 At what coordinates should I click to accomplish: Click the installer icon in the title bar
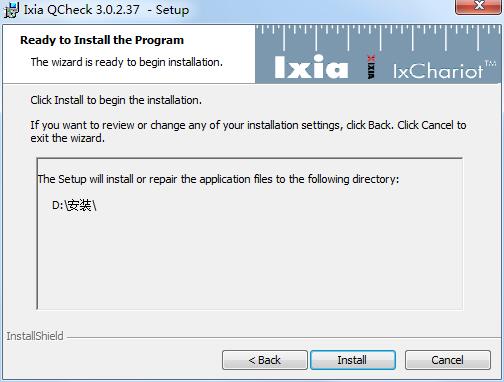(11, 10)
